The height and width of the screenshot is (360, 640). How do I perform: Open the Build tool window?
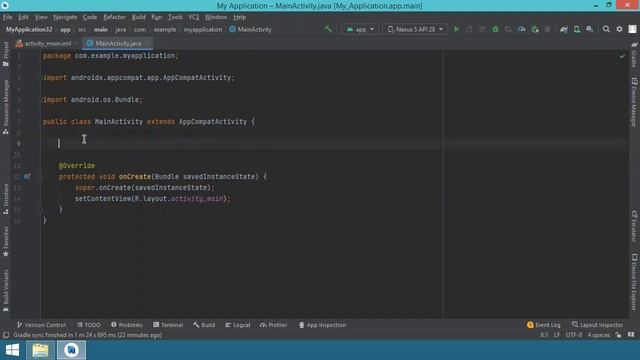point(204,325)
